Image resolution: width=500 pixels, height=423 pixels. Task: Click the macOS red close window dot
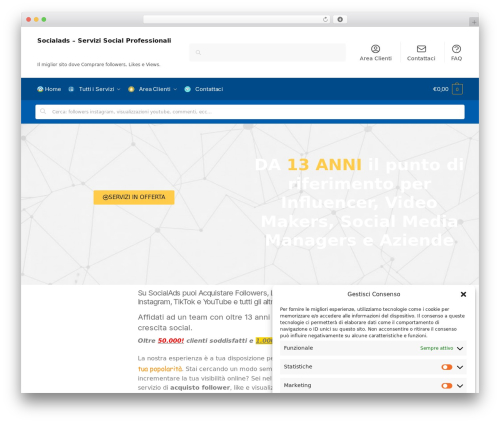pyautogui.click(x=29, y=19)
